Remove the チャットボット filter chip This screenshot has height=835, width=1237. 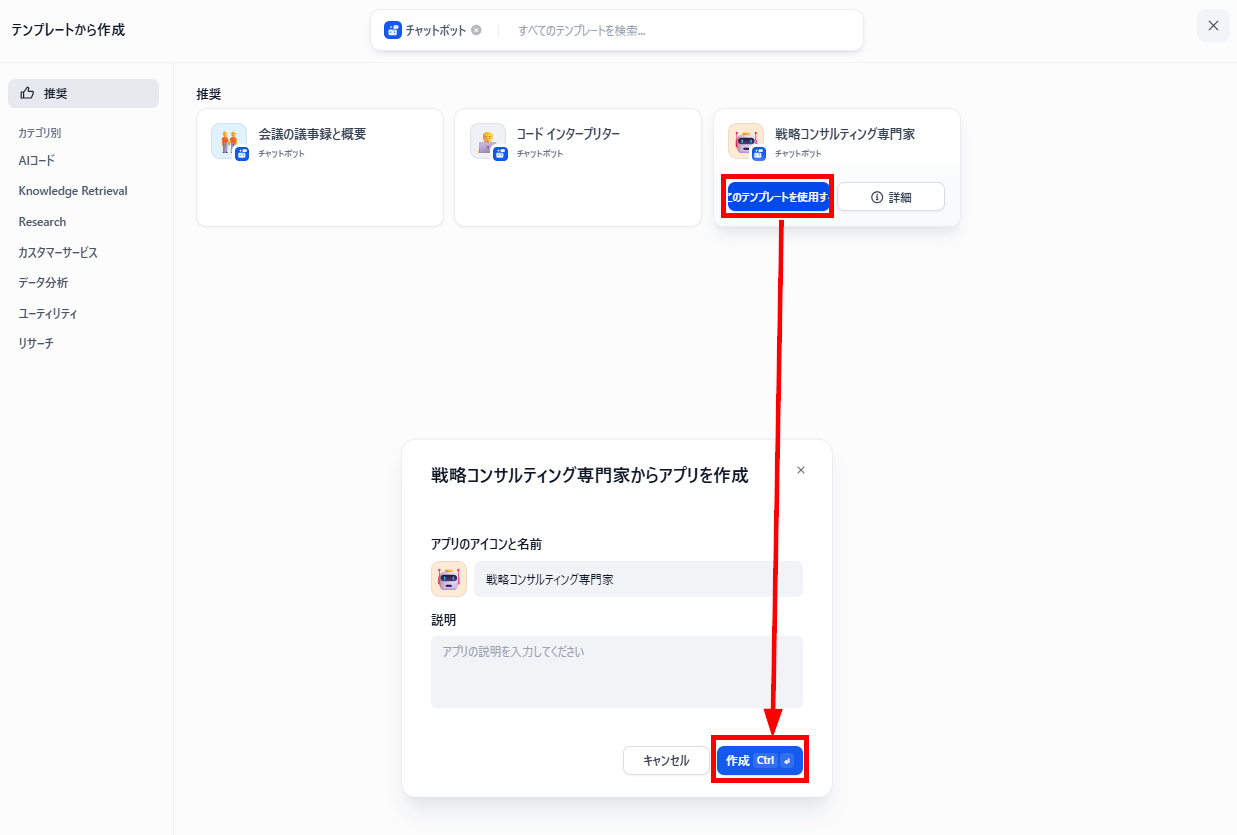[476, 30]
